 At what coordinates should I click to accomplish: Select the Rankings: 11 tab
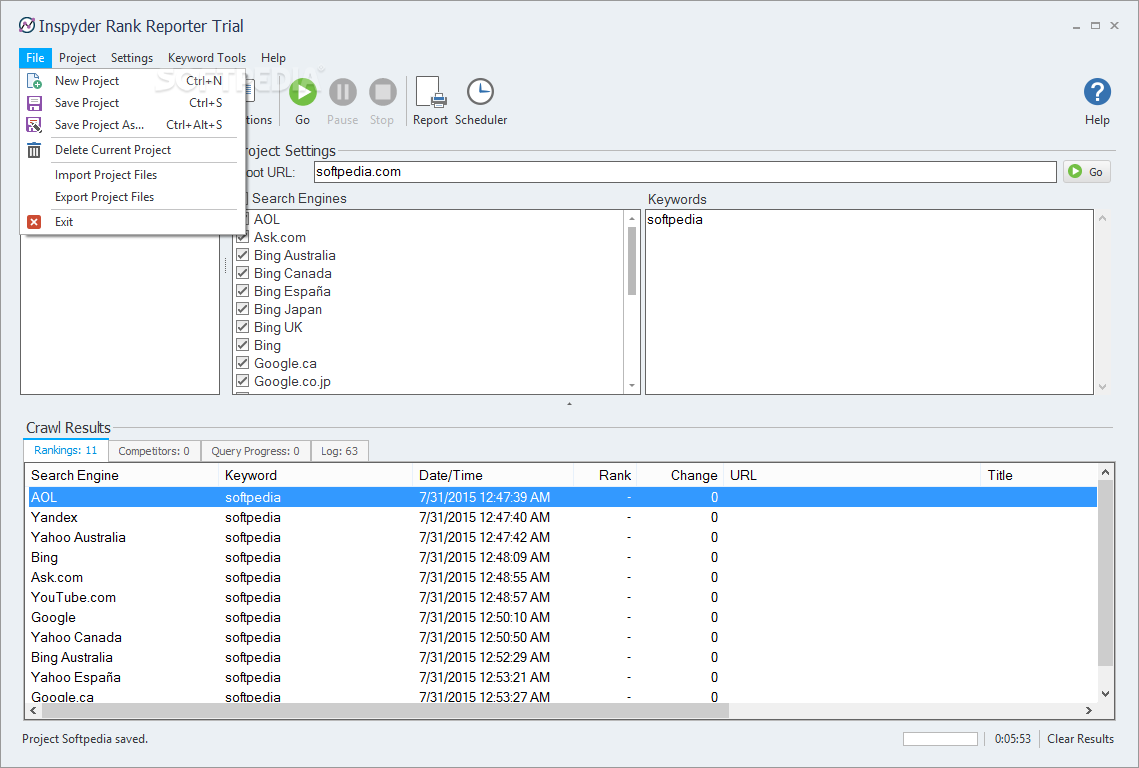[65, 450]
